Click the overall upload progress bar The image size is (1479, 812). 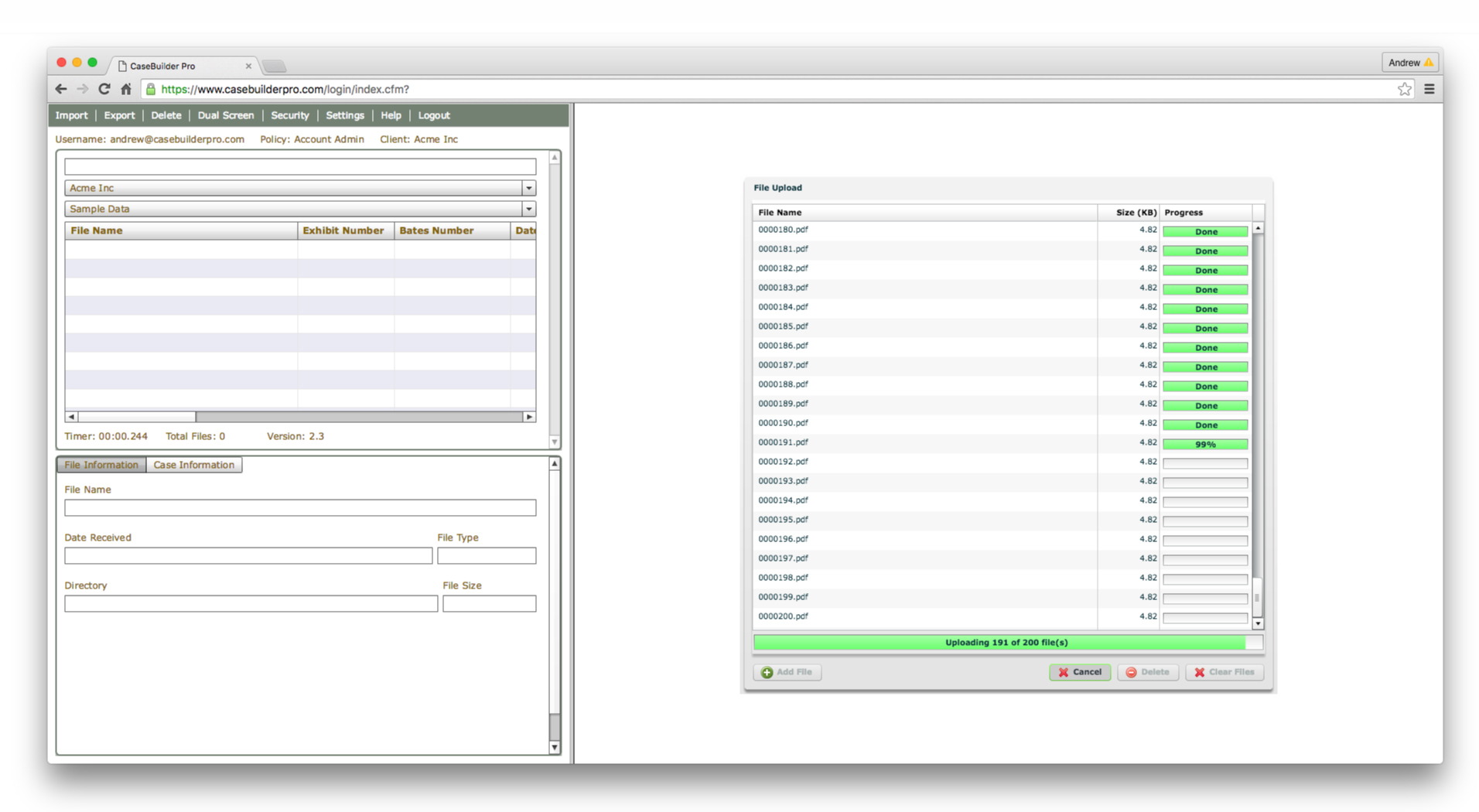(1007, 643)
